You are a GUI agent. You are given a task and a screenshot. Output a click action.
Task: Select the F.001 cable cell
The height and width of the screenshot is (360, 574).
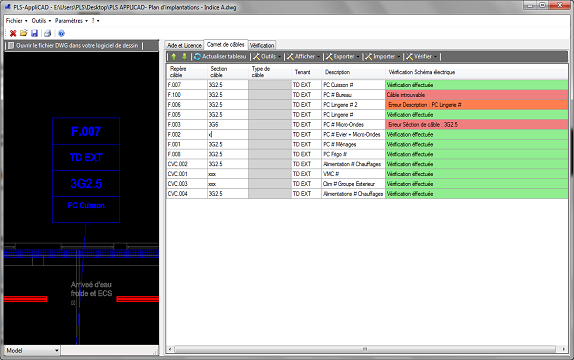tap(187, 144)
